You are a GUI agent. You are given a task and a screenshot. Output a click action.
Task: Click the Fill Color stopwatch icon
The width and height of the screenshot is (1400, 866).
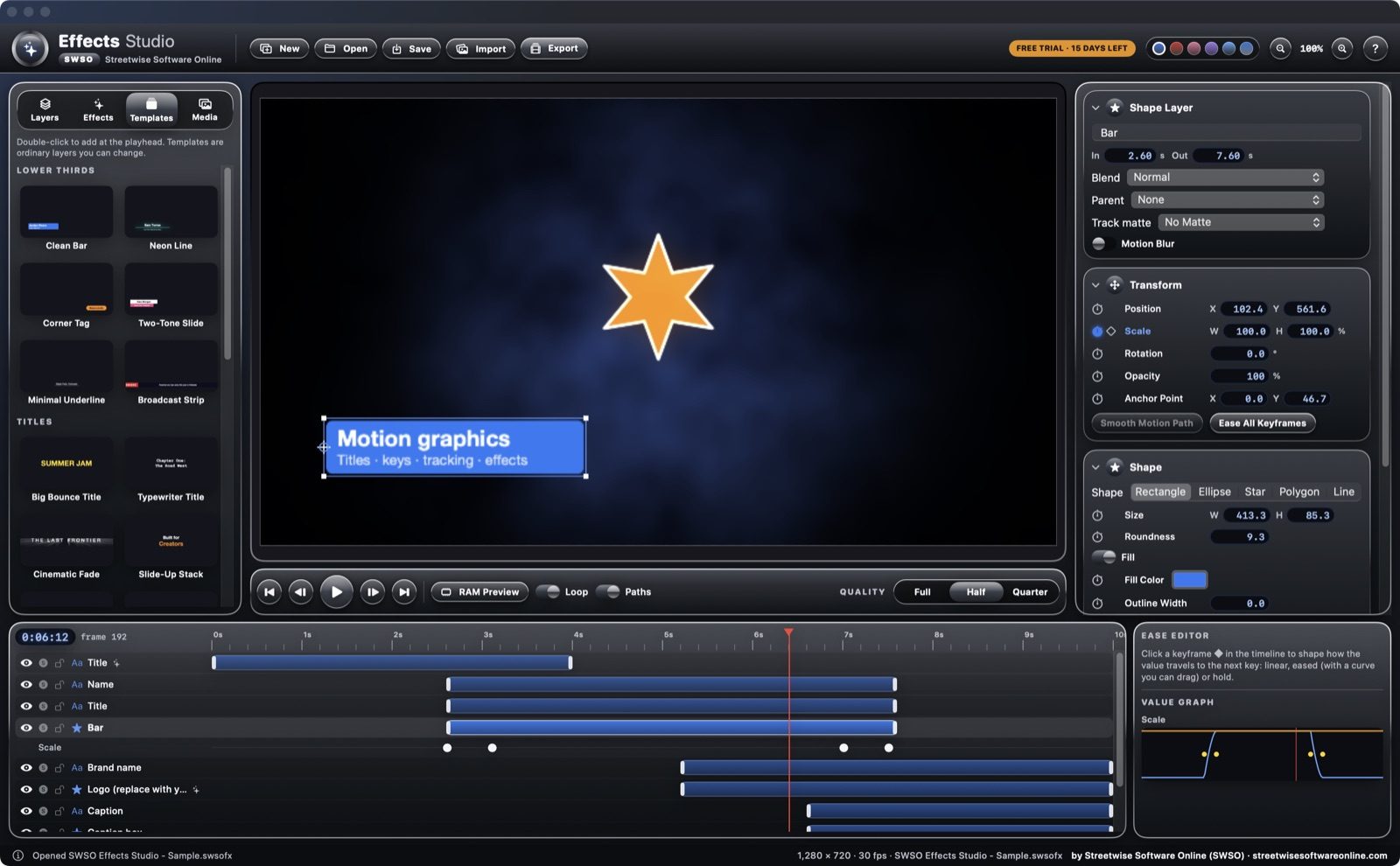1097,580
